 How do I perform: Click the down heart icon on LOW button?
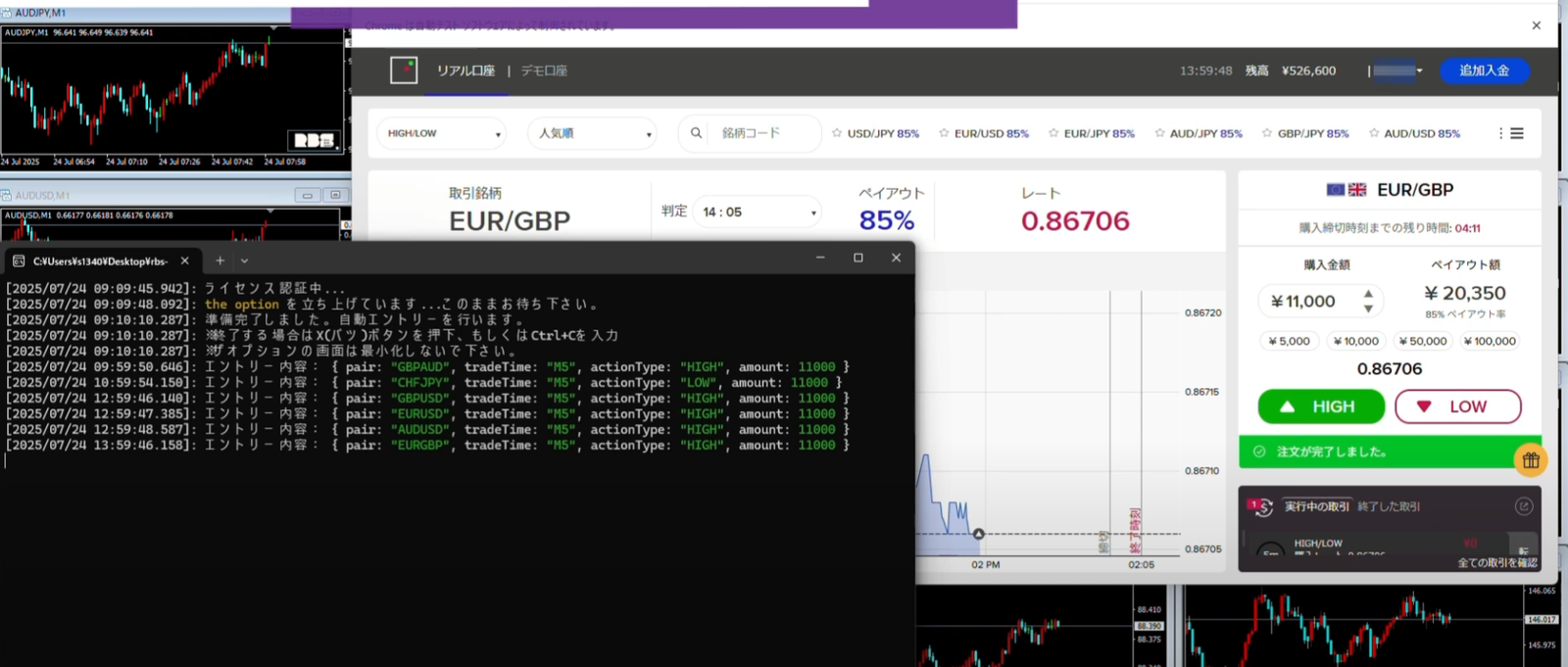[1424, 406]
